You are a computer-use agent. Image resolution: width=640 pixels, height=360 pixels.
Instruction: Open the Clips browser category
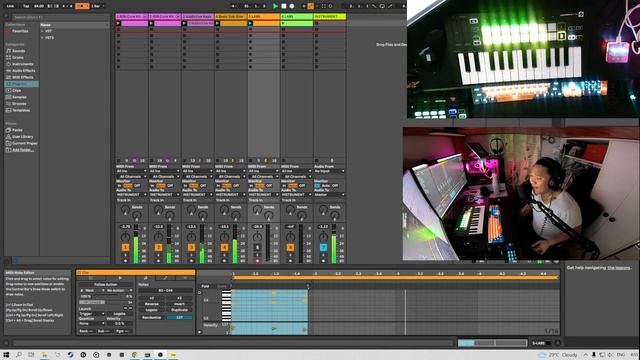(17, 91)
